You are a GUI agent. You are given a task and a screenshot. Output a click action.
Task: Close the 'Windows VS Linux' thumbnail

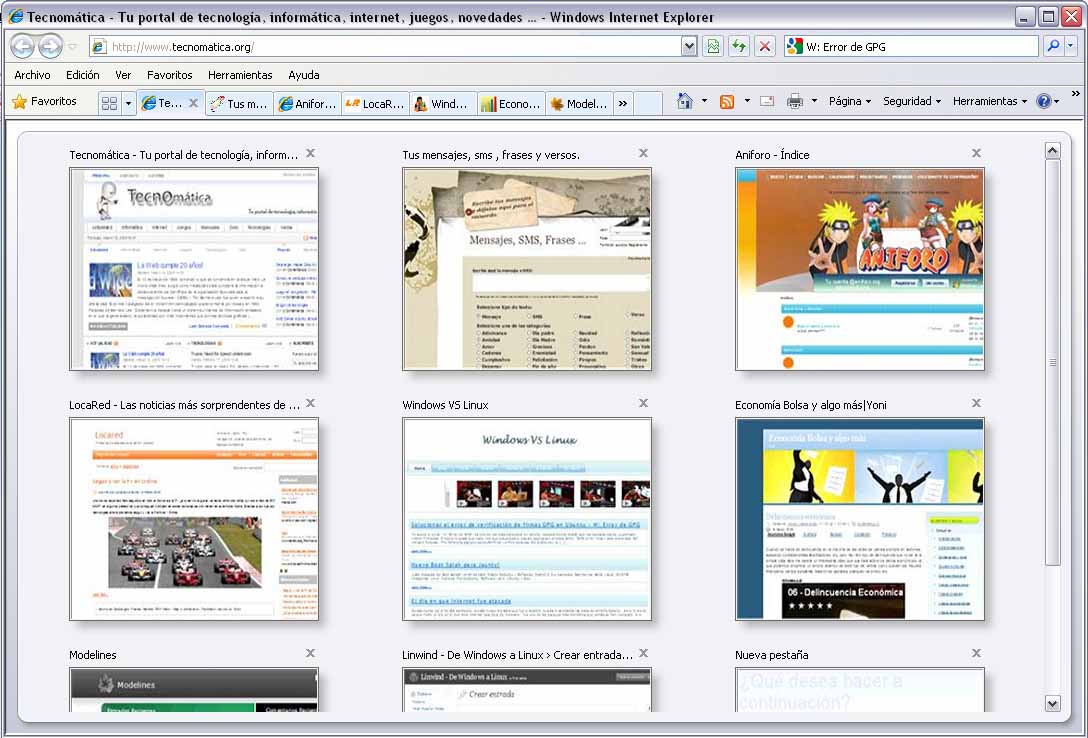point(643,403)
